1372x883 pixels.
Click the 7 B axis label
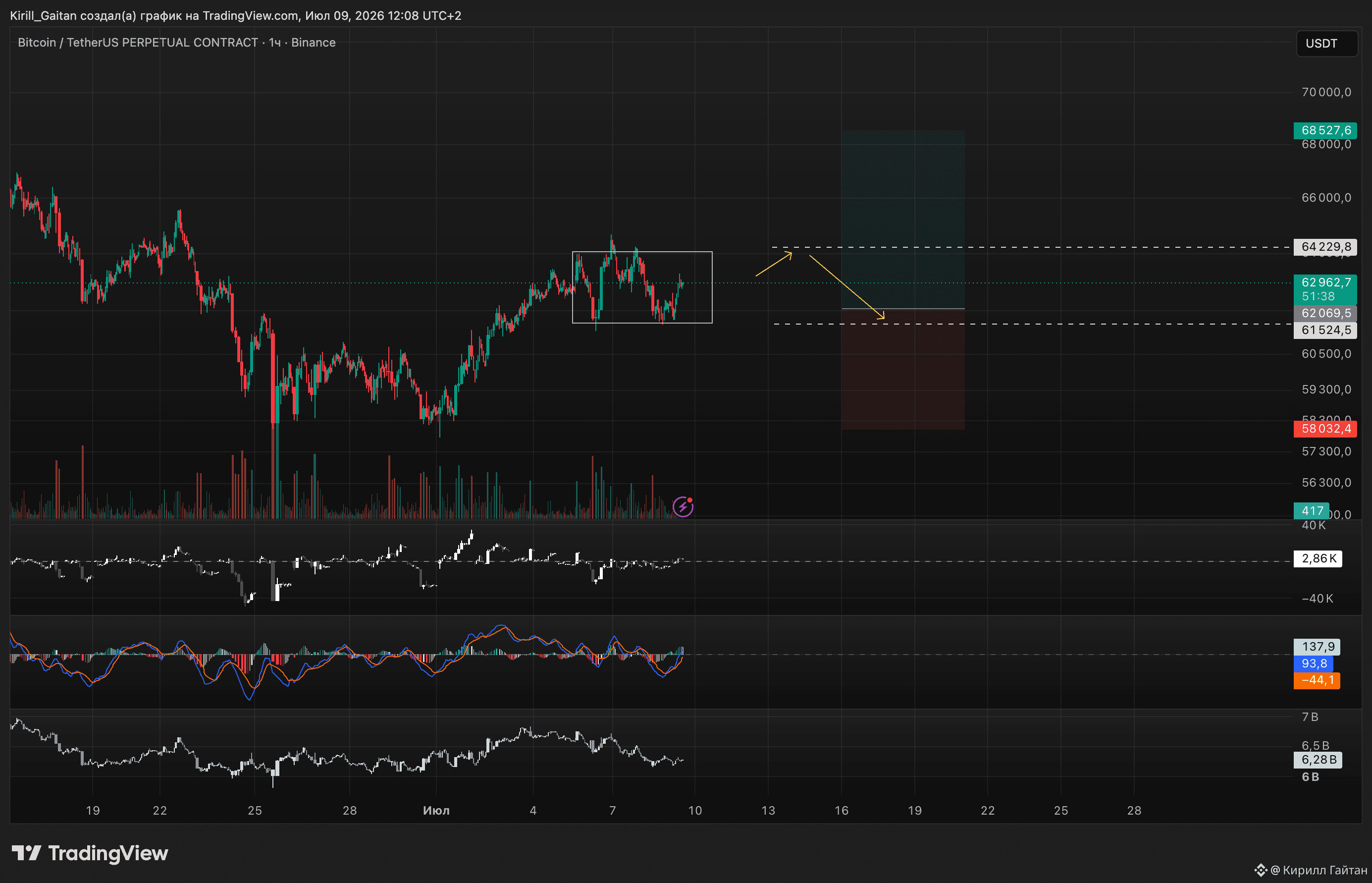click(1310, 717)
